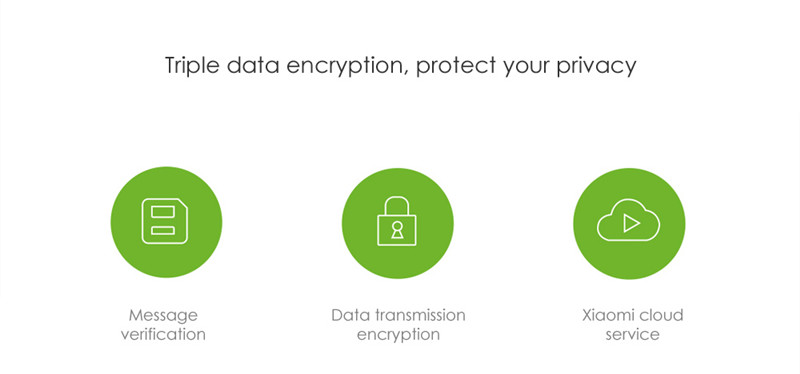Screen dimensions: 800x374
Task: Click the upper slot of the card icon
Action: coord(163,211)
